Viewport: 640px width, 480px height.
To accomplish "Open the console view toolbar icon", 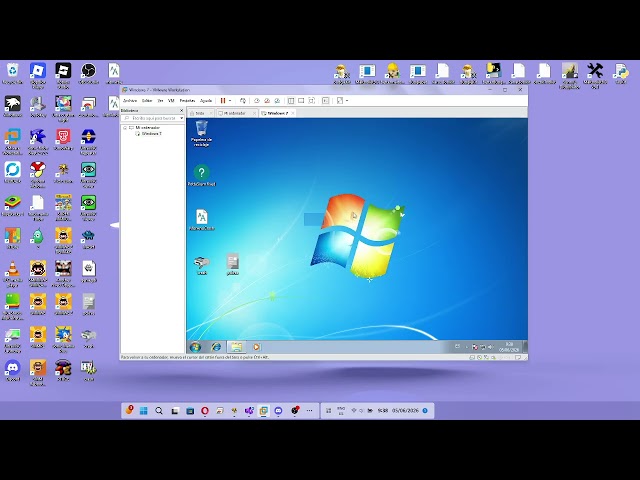I will click(326, 100).
